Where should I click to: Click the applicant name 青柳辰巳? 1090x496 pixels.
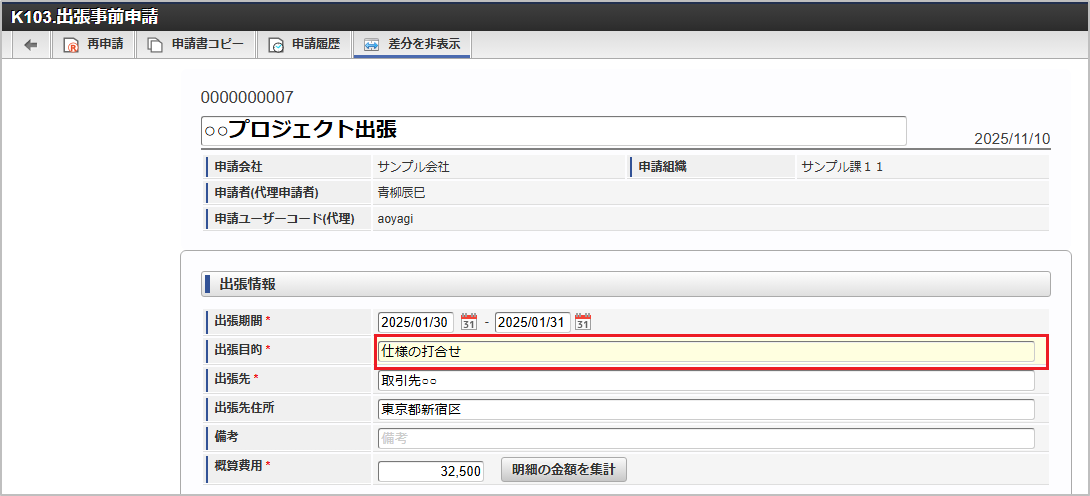coord(401,192)
